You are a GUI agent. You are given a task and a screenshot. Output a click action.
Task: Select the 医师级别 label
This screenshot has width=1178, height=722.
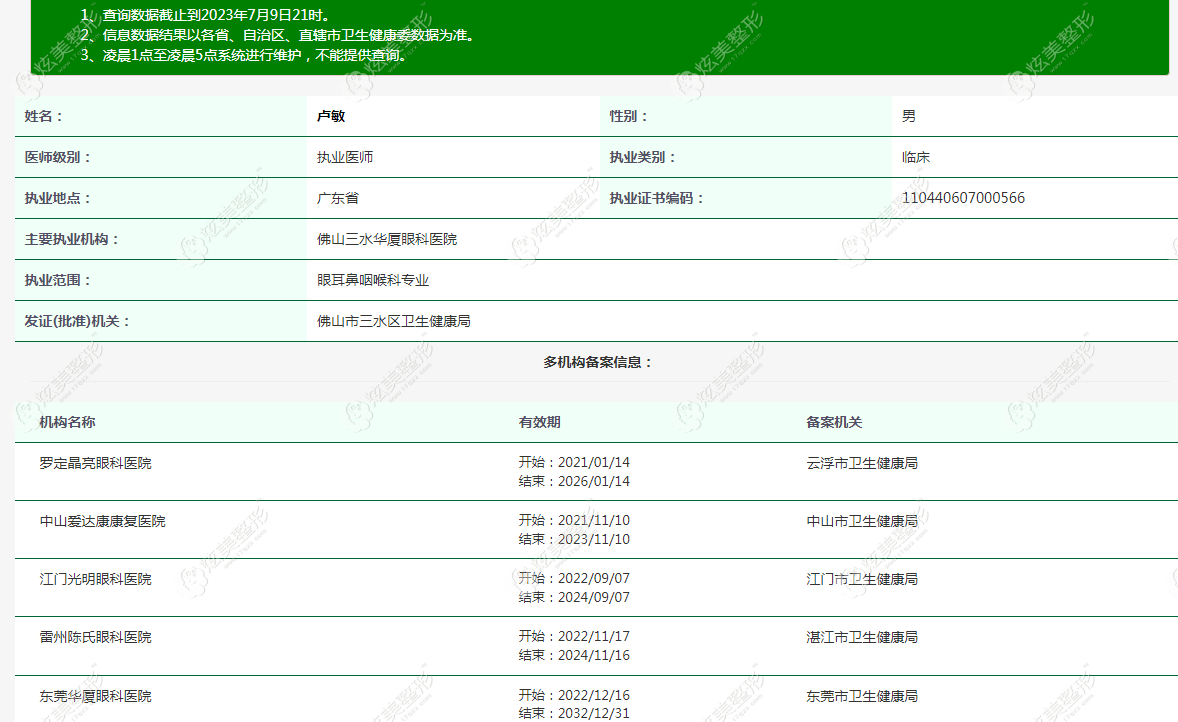click(x=58, y=157)
